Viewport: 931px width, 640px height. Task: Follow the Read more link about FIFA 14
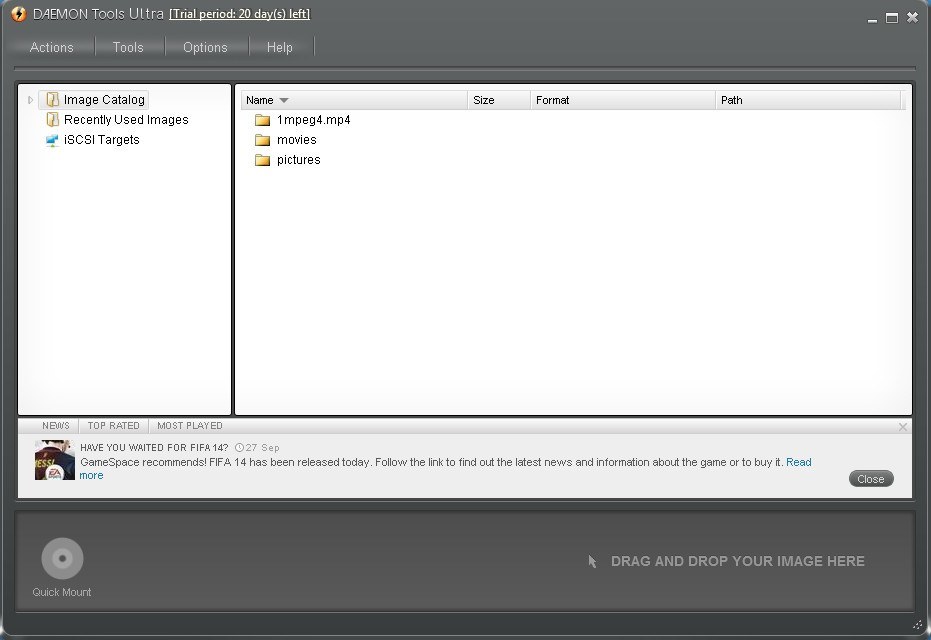799,462
